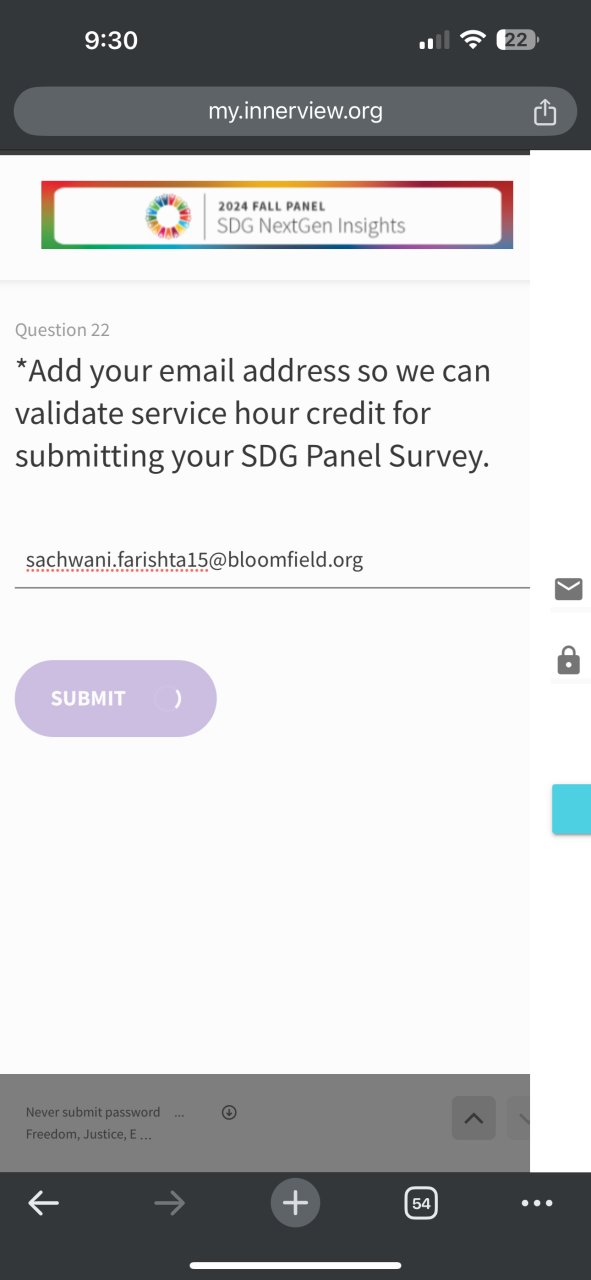Tap the battery indicator in status bar
This screenshot has width=591, height=1280.
518,40
